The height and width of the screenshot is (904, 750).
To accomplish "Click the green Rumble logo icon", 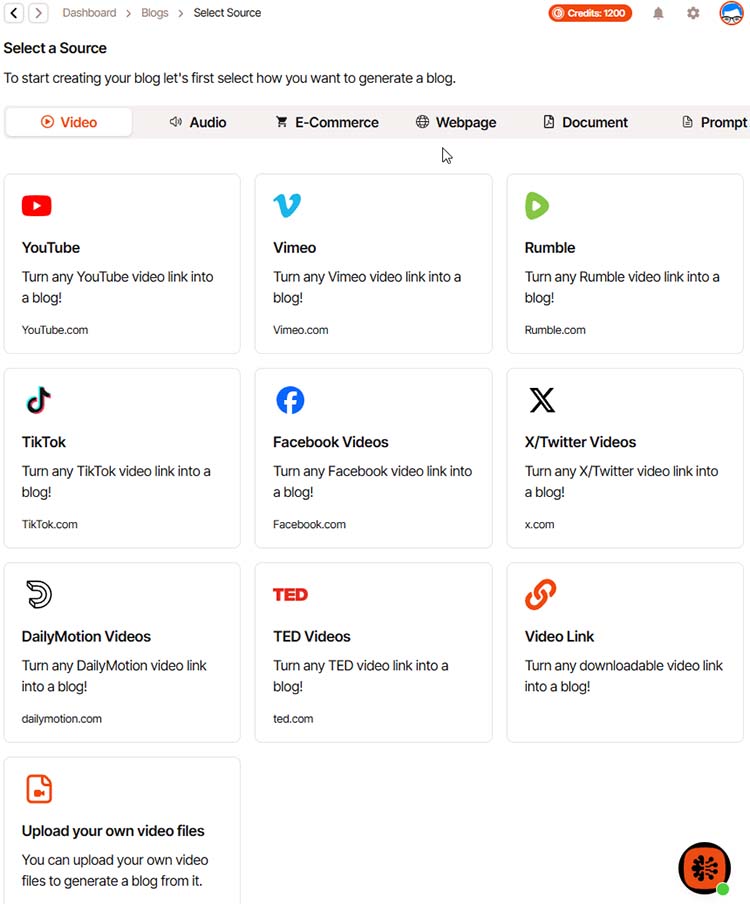I will tap(537, 206).
